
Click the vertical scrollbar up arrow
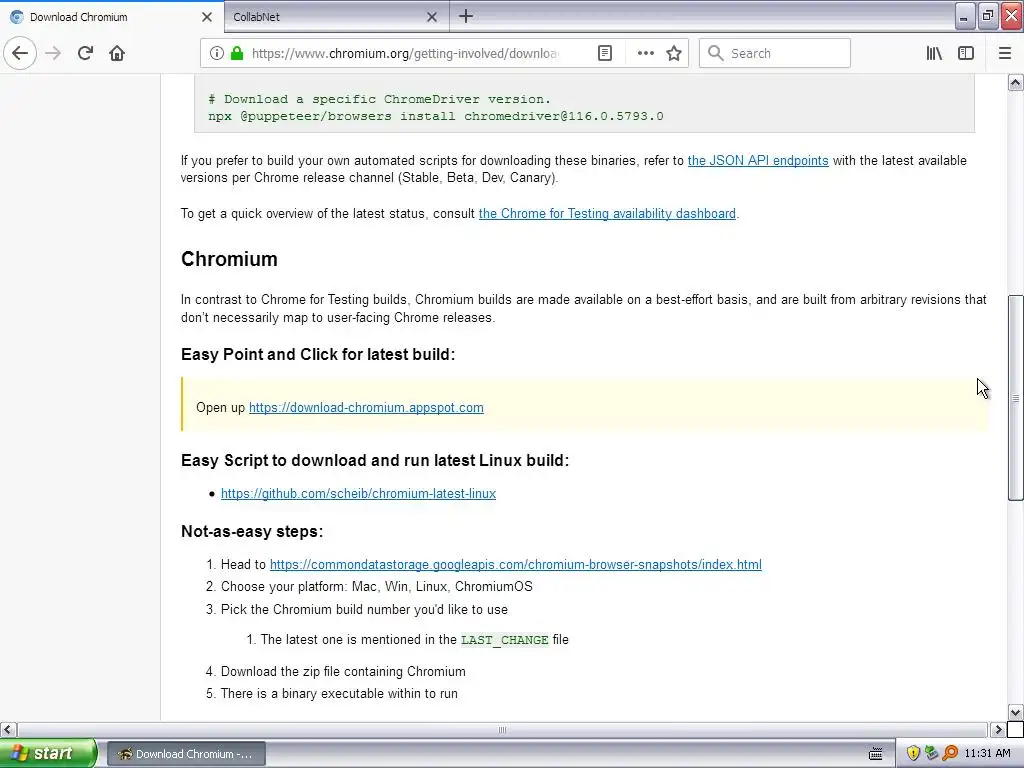pos(1015,82)
